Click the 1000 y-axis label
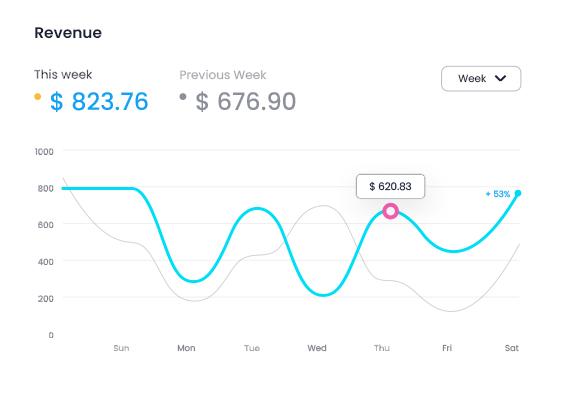This screenshot has height=394, width=565. 44,152
